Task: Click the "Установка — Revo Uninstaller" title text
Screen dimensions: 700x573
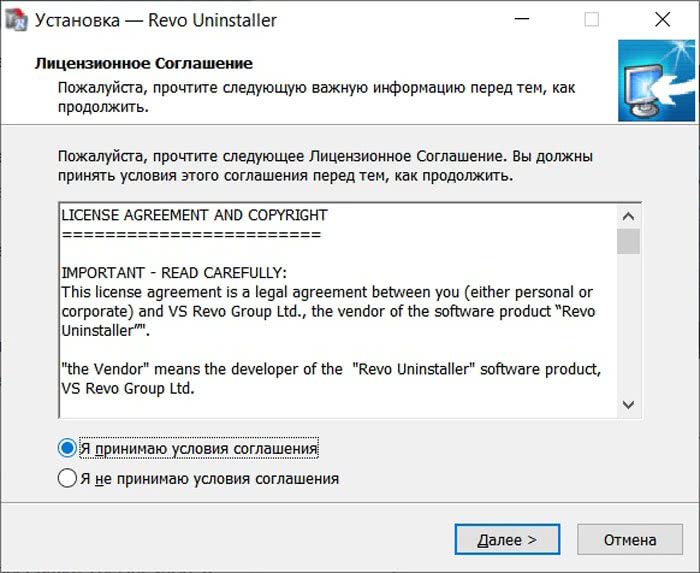Action: pos(156,21)
